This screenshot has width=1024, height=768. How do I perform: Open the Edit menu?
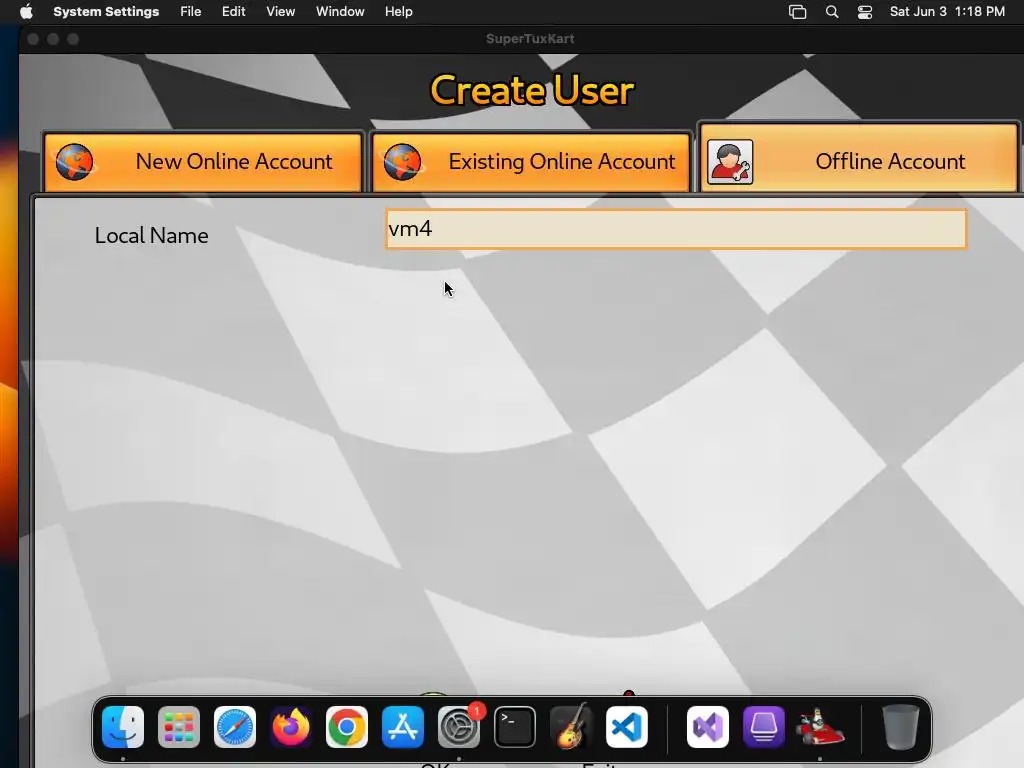tap(233, 12)
